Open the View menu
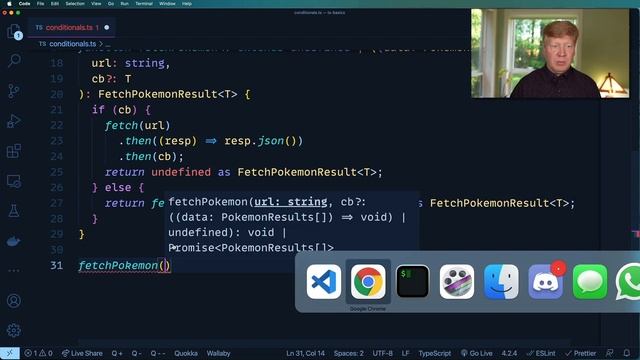This screenshot has height=360, width=640. pos(96,4)
